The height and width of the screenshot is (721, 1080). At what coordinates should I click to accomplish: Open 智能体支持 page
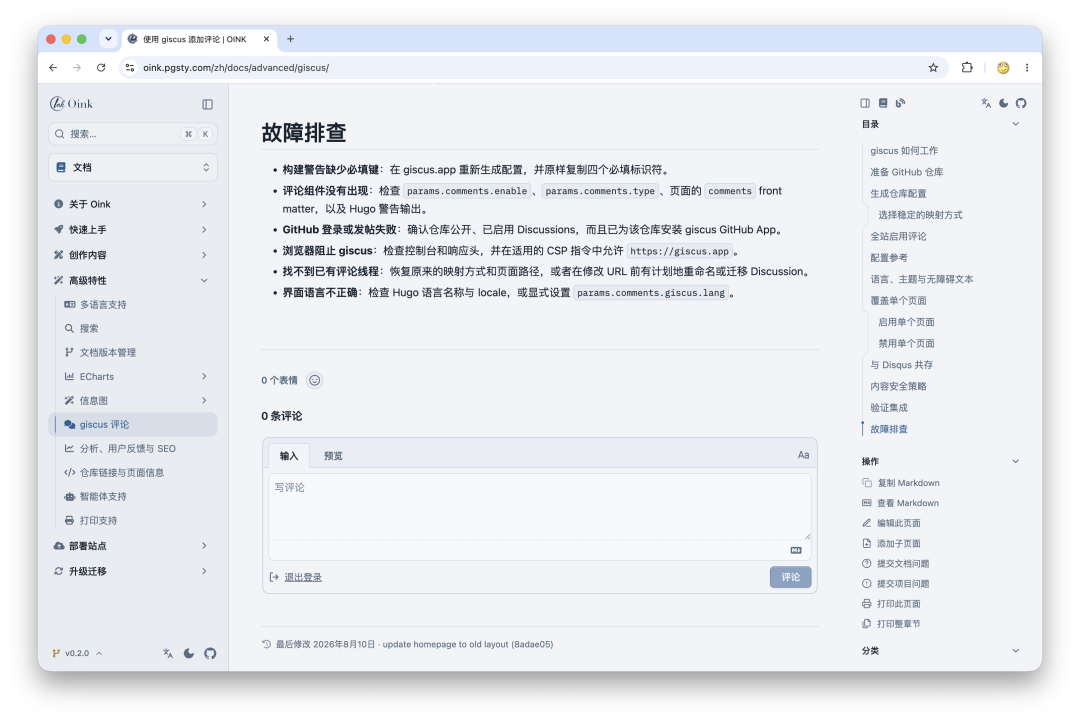tap(103, 497)
